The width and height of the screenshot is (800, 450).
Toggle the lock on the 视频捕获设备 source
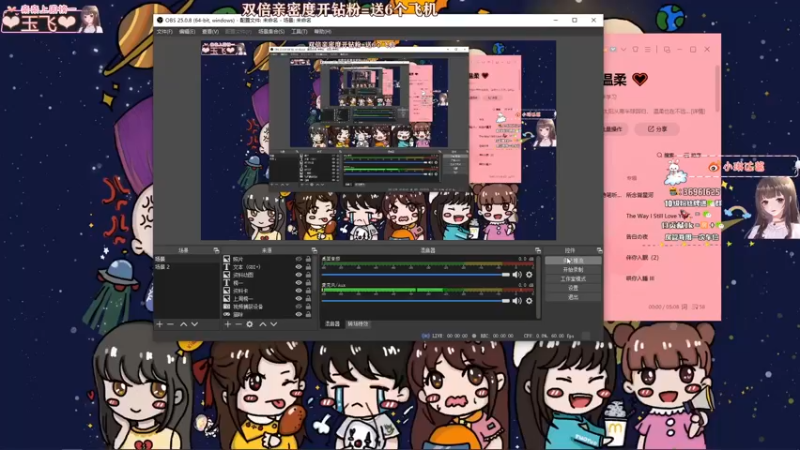pos(308,307)
